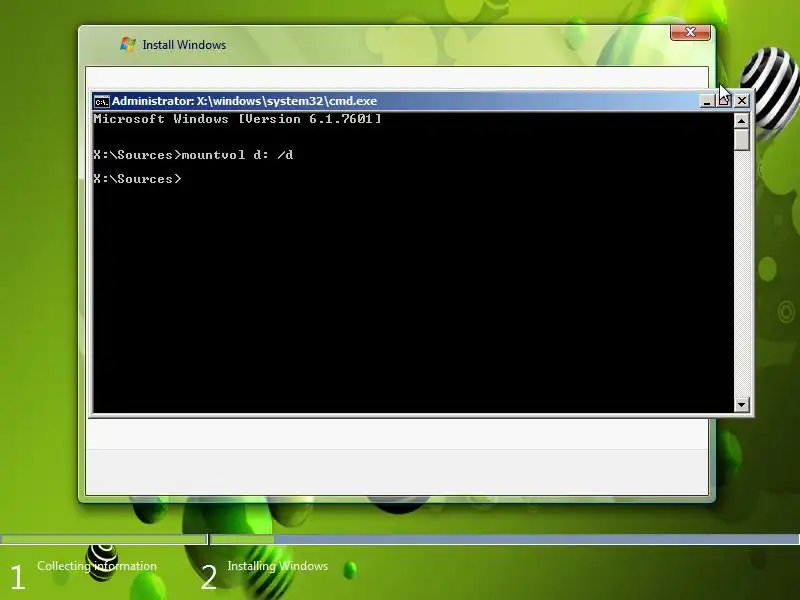
Task: Click the 'Collecting information' step label
Action: click(97, 566)
